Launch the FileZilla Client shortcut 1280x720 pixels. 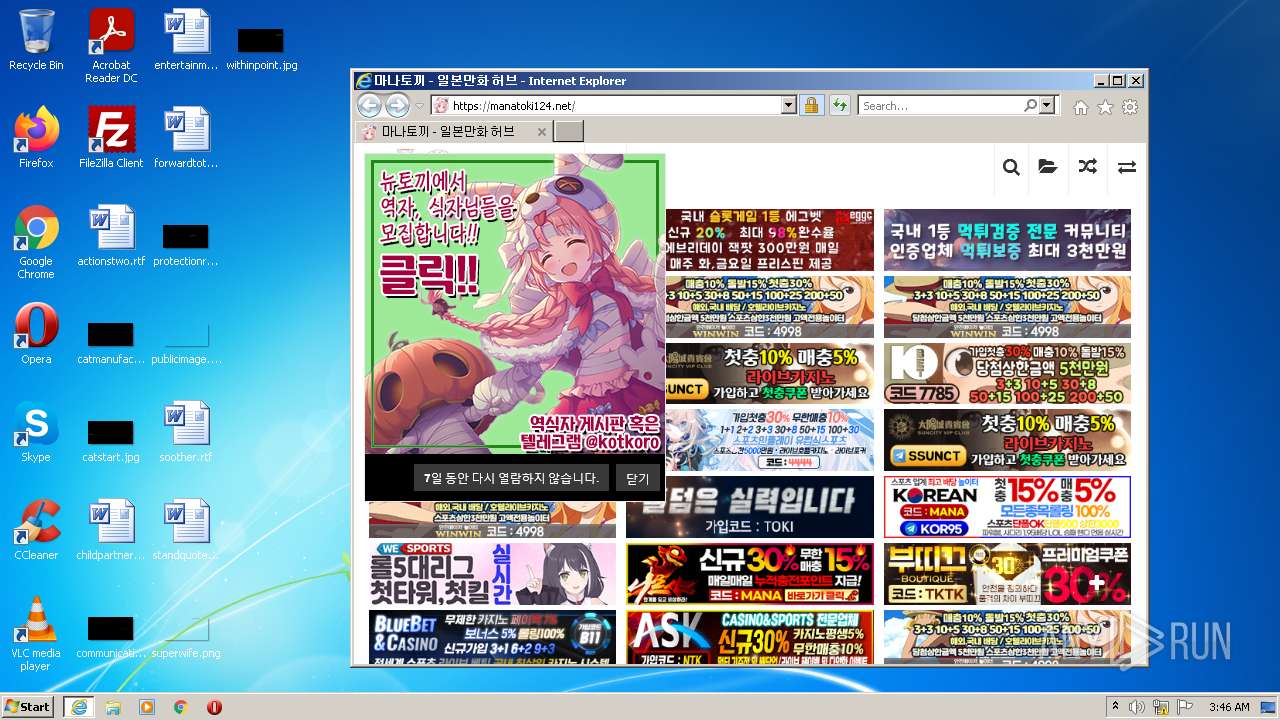[111, 138]
